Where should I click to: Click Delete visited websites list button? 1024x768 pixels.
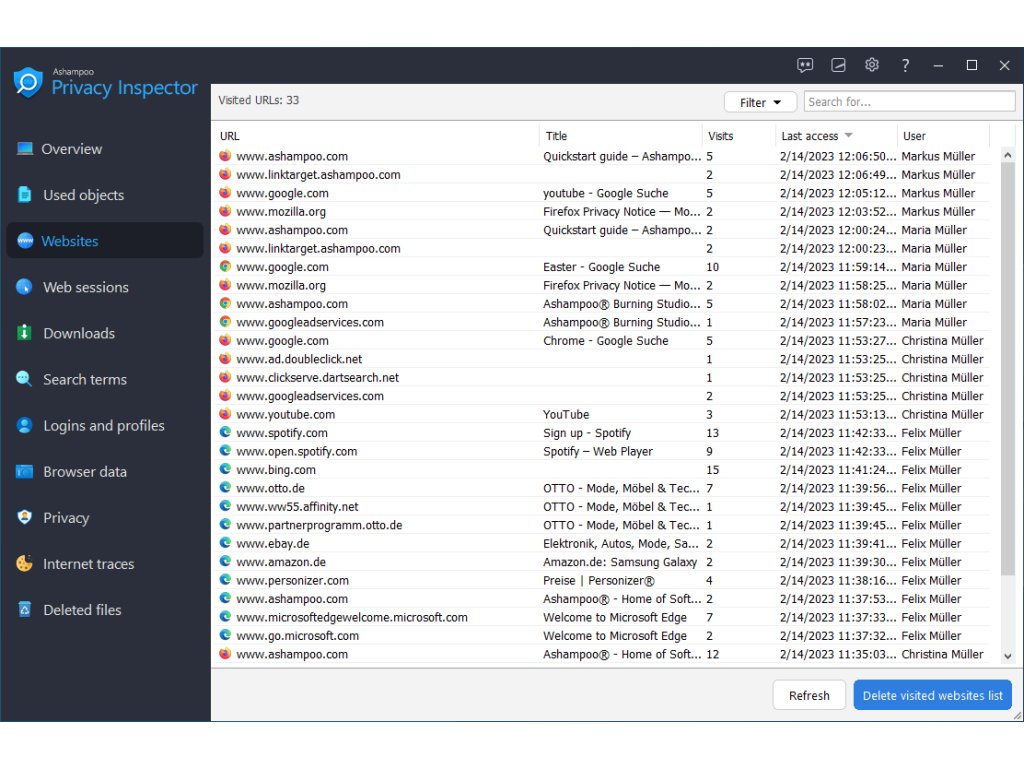[932, 696]
